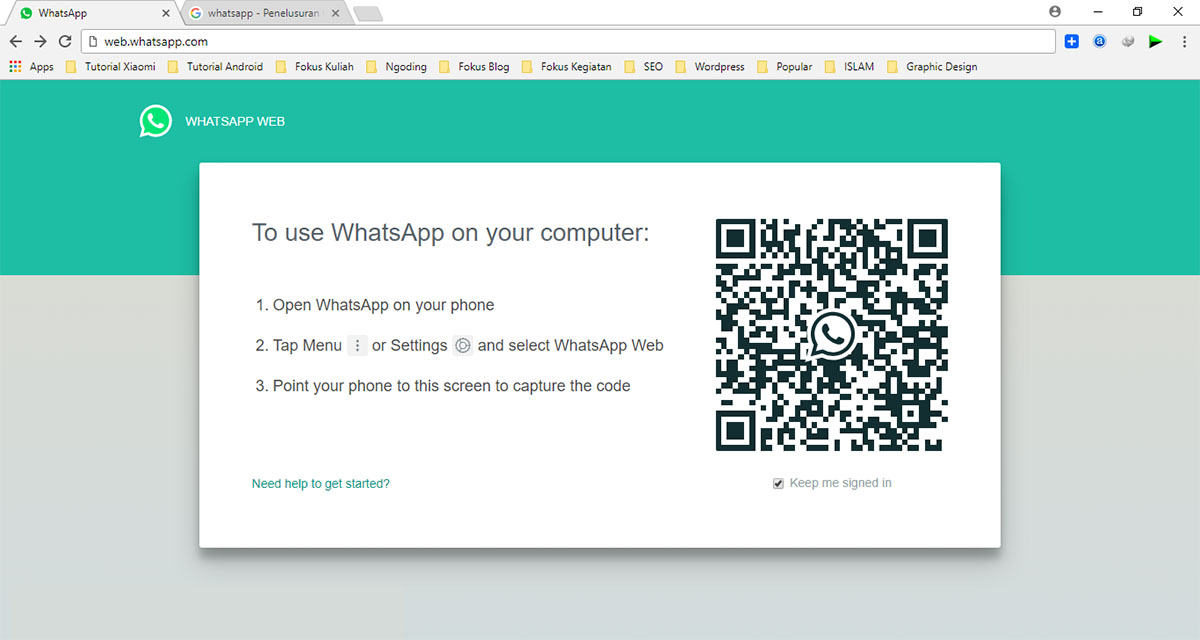Click the WhatsApp Web logo
This screenshot has width=1200, height=640.
pos(155,121)
